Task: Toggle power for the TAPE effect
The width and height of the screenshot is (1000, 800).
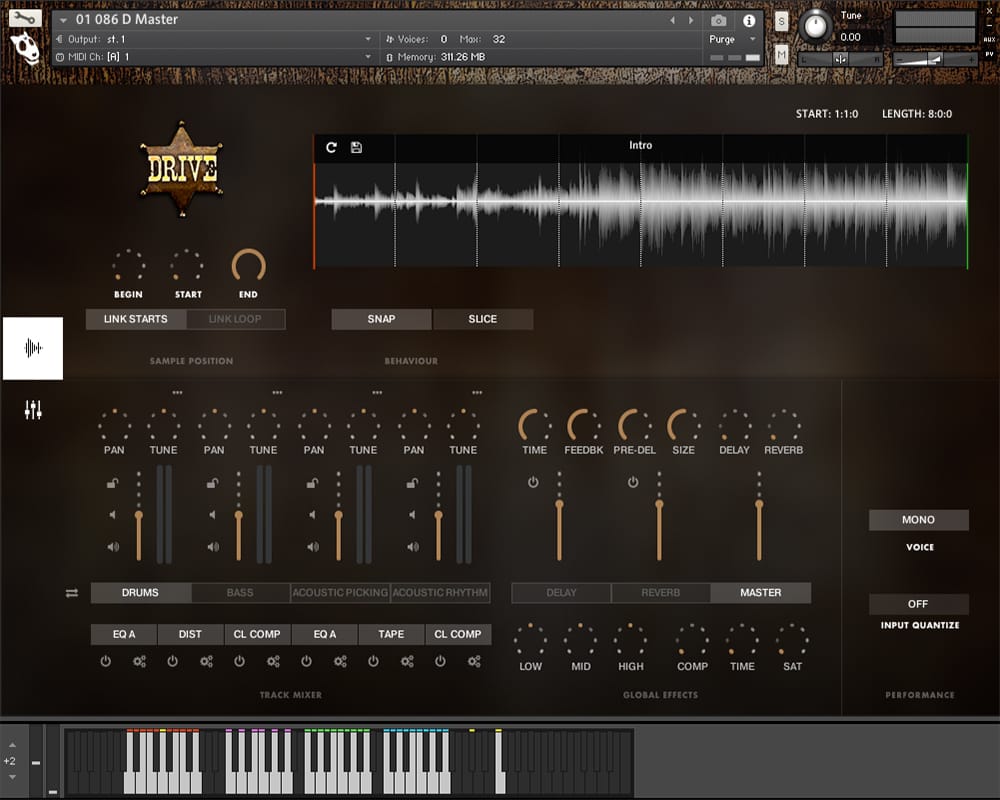Action: 373,661
